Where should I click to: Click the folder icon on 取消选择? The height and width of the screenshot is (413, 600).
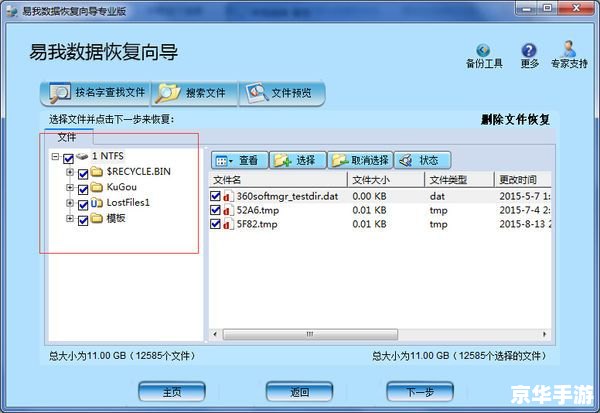(340, 160)
